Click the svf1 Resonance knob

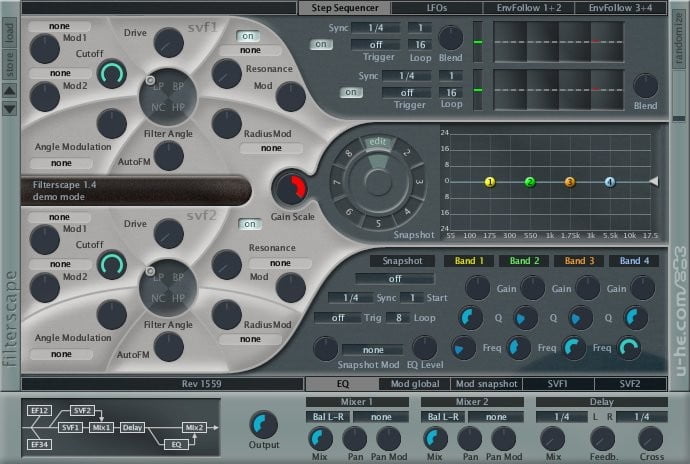(x=227, y=74)
